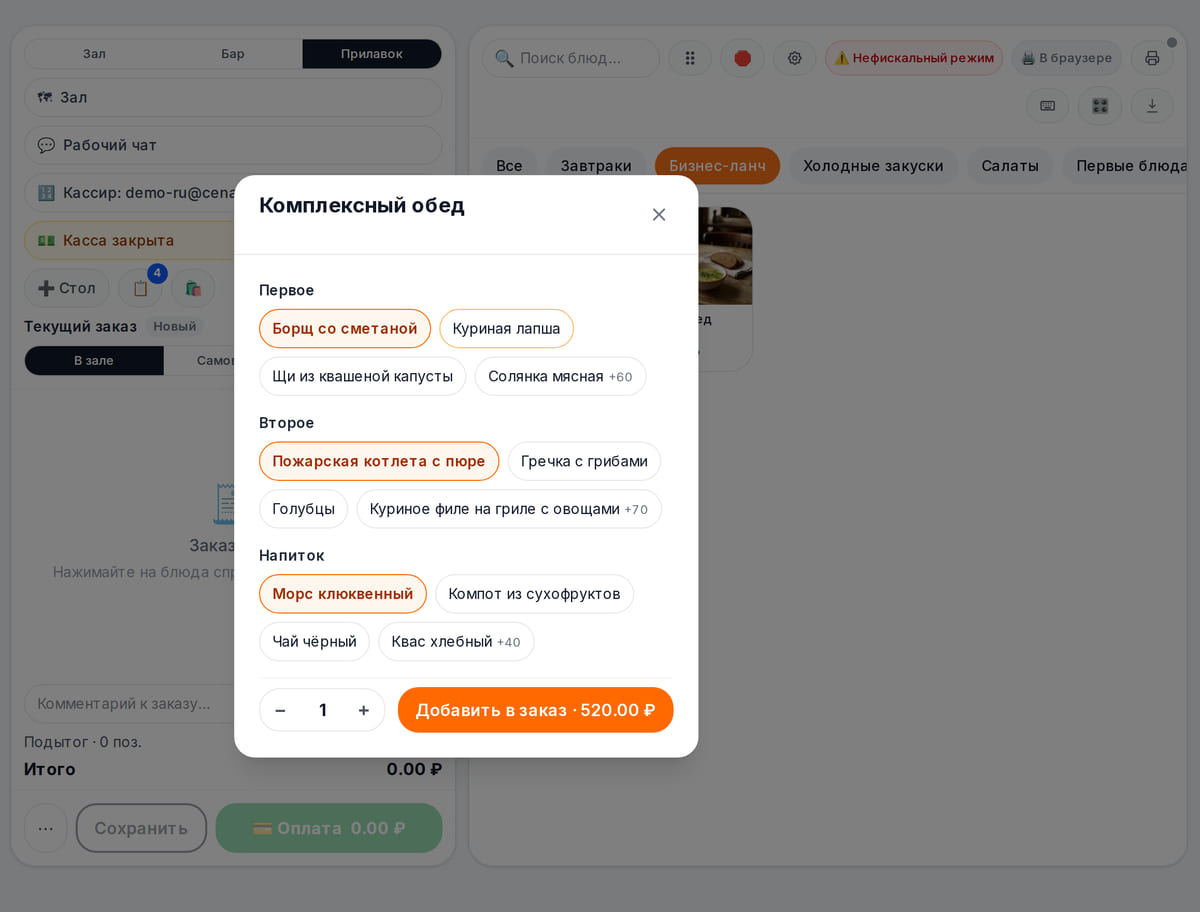This screenshot has width=1200, height=912.
Task: Click Добавить в заказ 520.00 ₽
Action: point(536,710)
